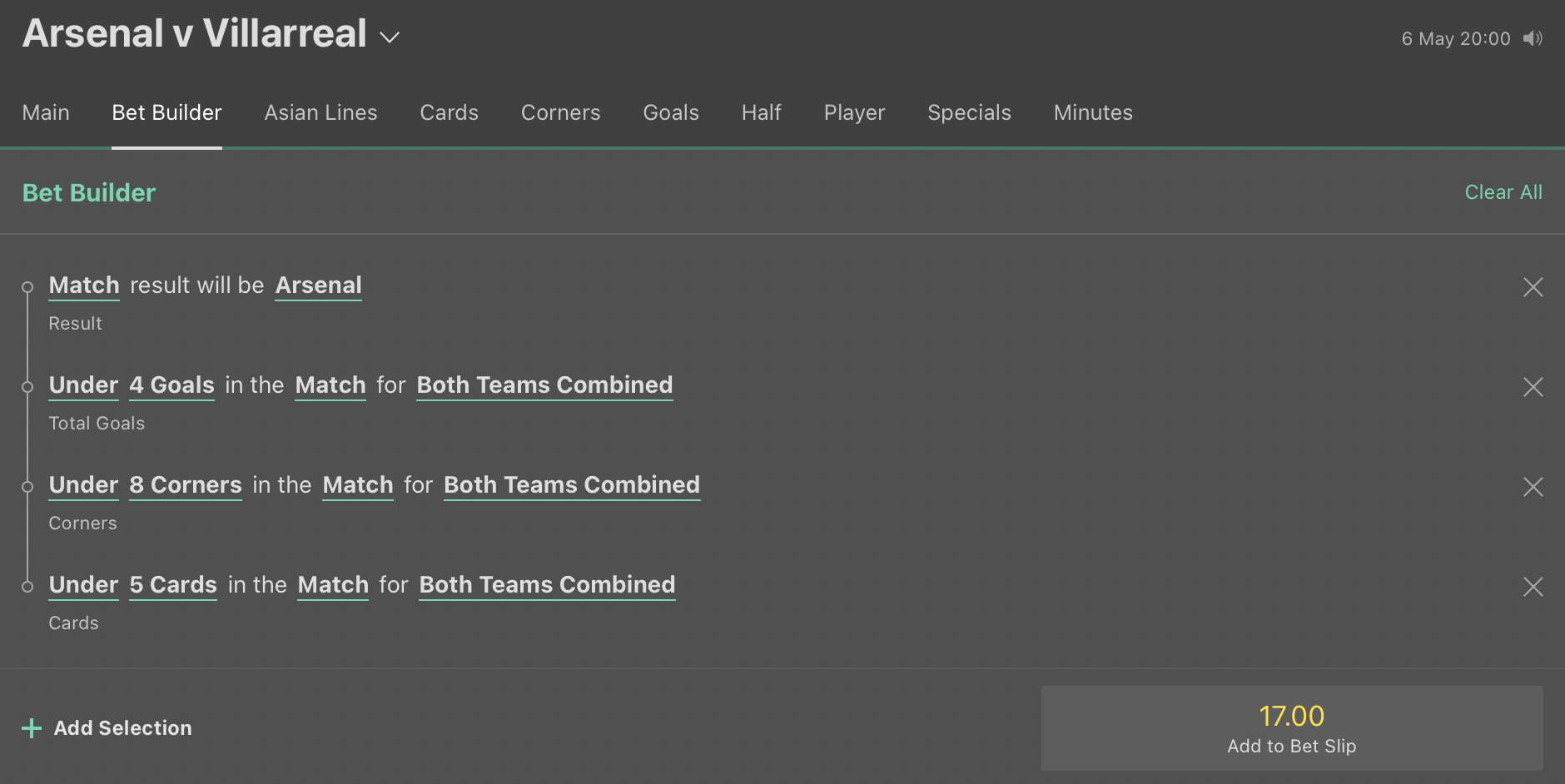
Task: Go to the Player tab
Action: click(854, 112)
